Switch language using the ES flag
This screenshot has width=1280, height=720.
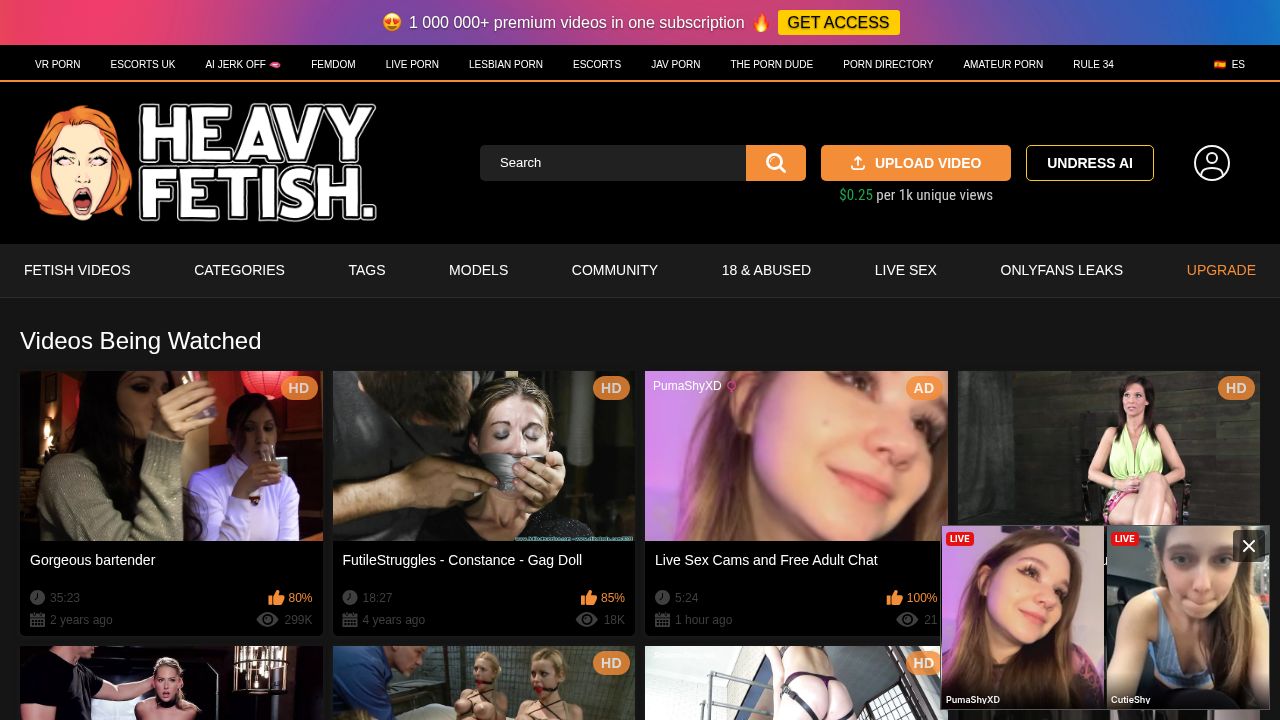(x=1229, y=64)
